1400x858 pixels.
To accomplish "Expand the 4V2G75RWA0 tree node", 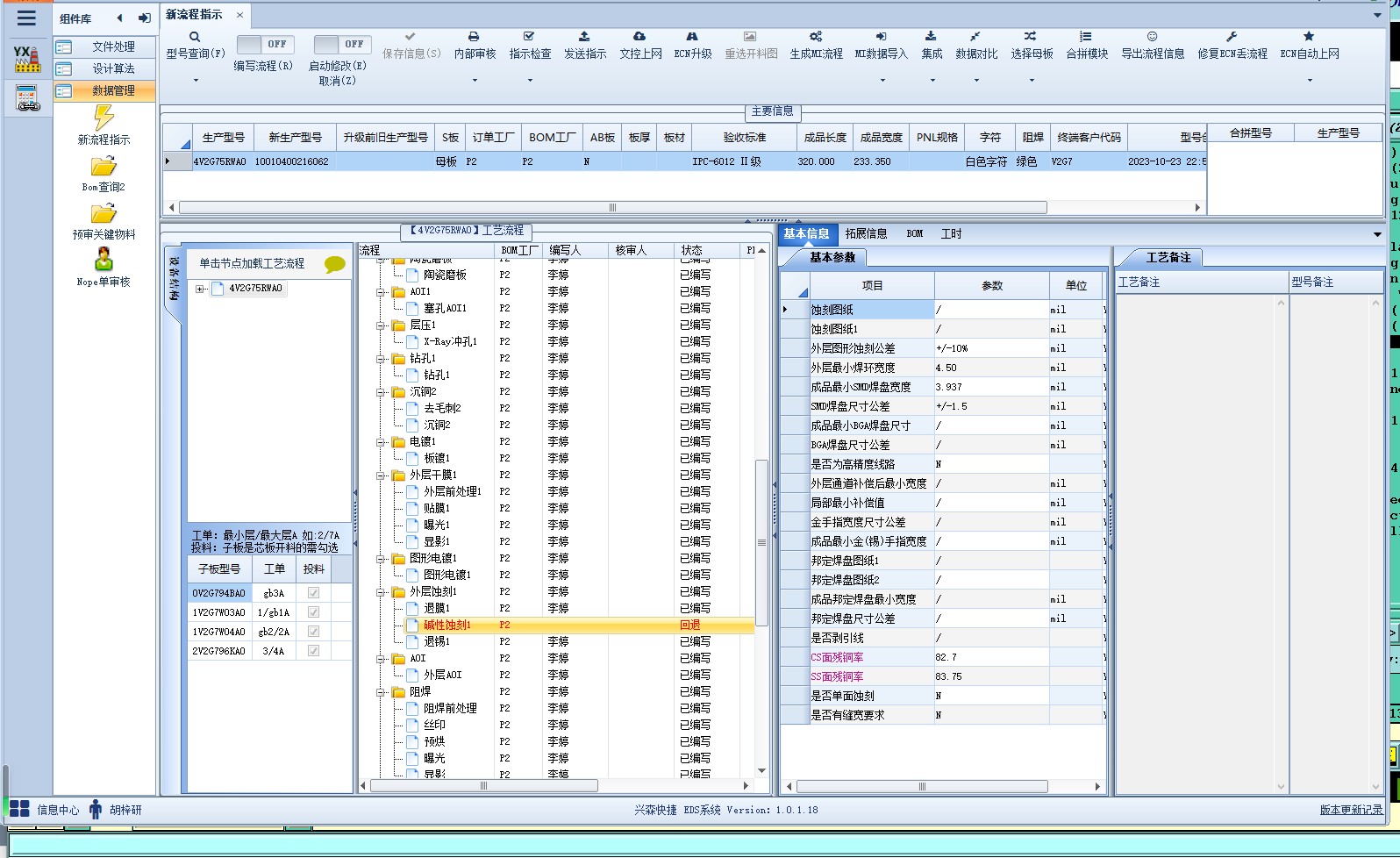I will point(200,289).
